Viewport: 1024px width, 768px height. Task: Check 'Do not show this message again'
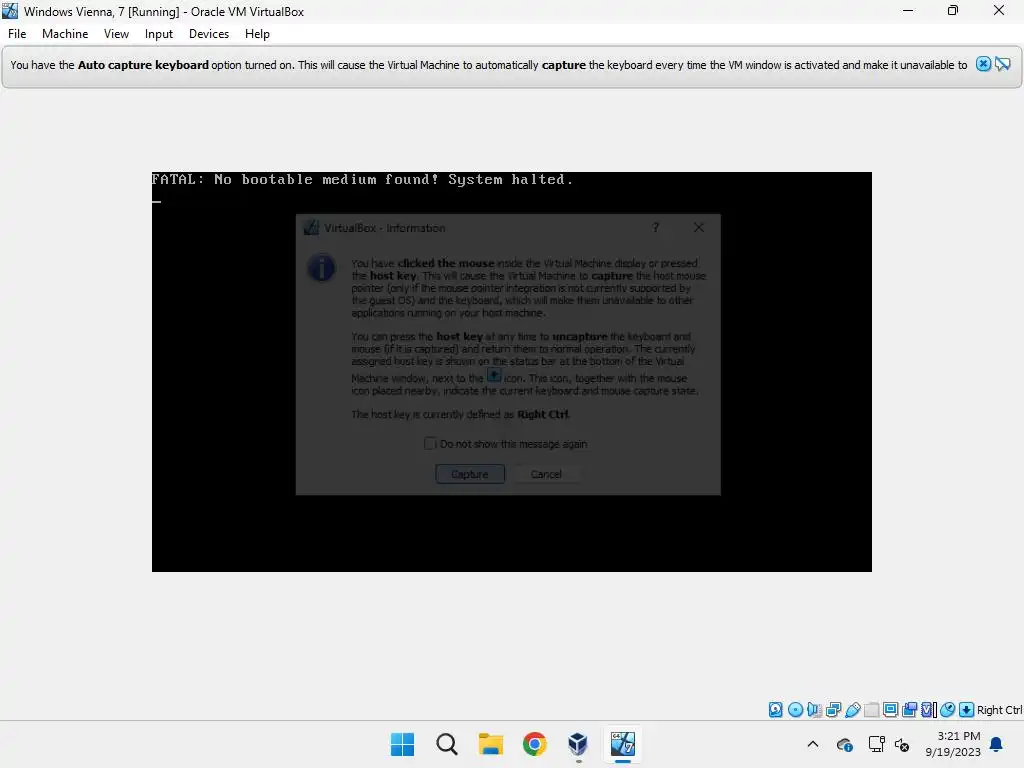430,444
